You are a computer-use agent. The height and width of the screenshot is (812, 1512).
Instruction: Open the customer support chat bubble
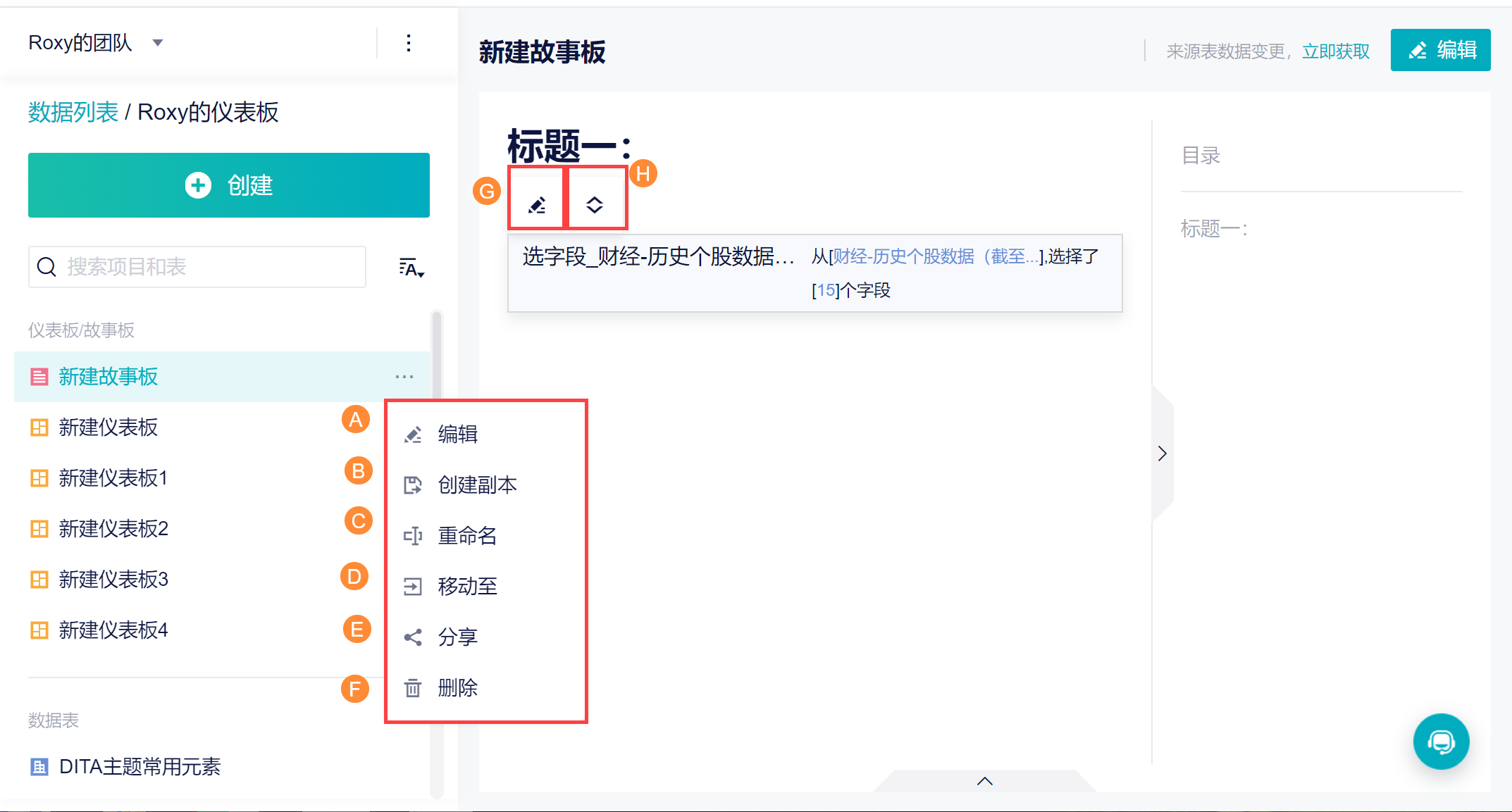[1440, 742]
